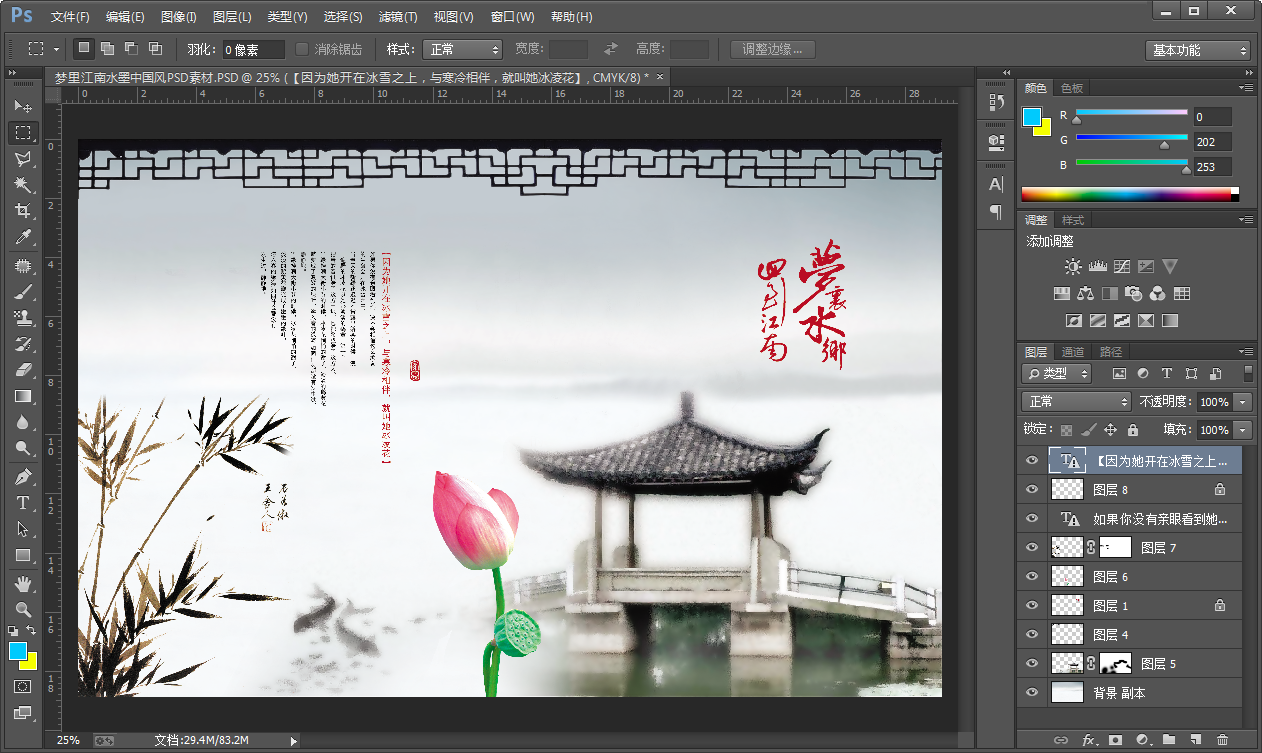Switch to the 通道 tab
The height and width of the screenshot is (753, 1262).
coord(1073,352)
